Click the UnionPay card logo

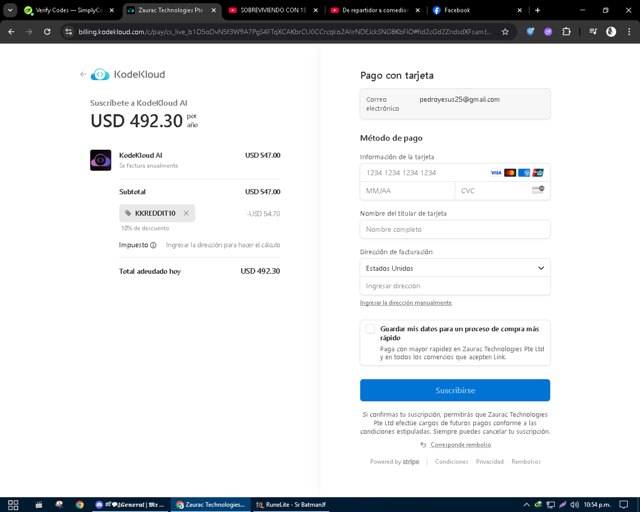538,173
